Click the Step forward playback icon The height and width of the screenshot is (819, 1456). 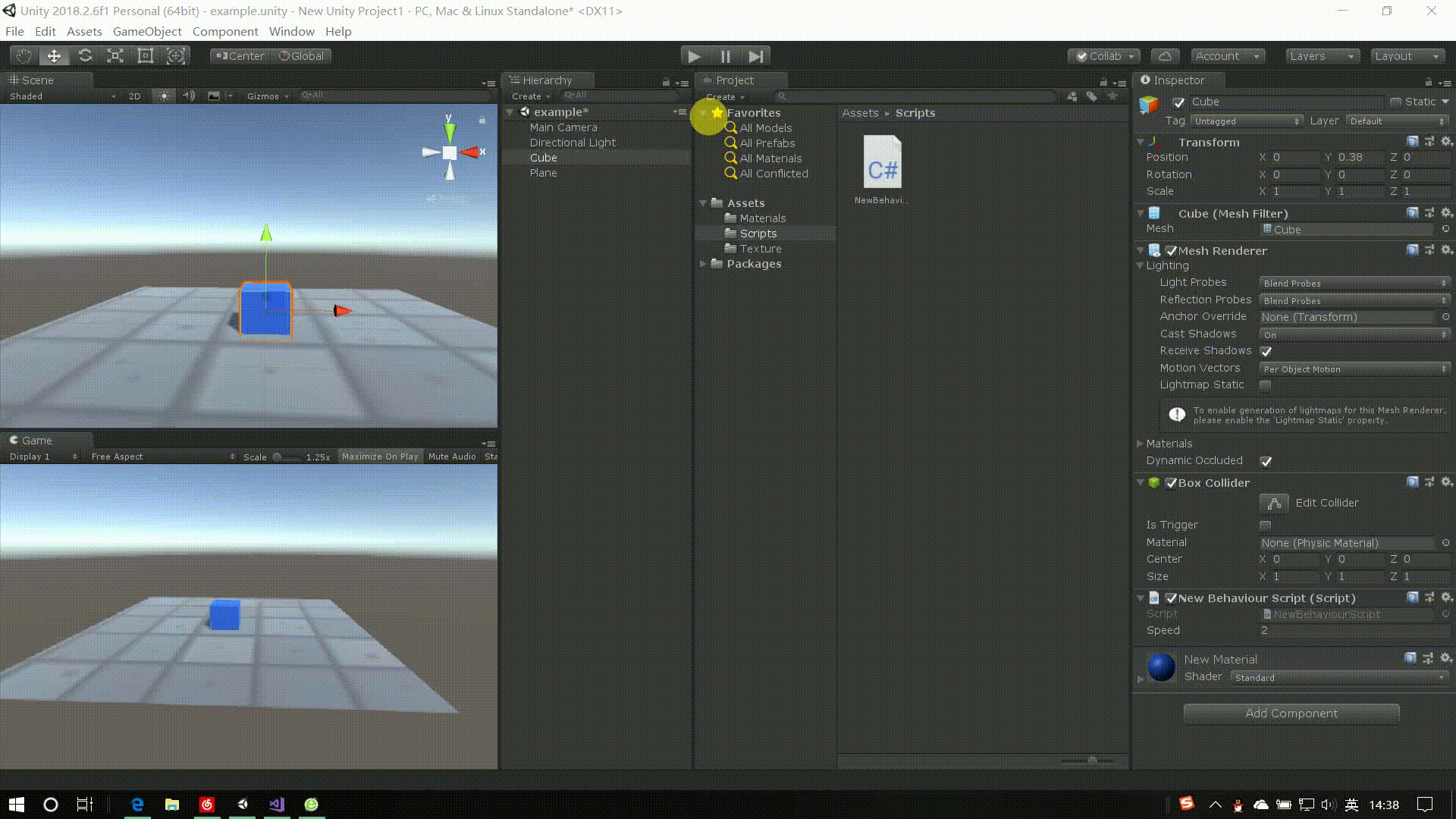(x=757, y=56)
